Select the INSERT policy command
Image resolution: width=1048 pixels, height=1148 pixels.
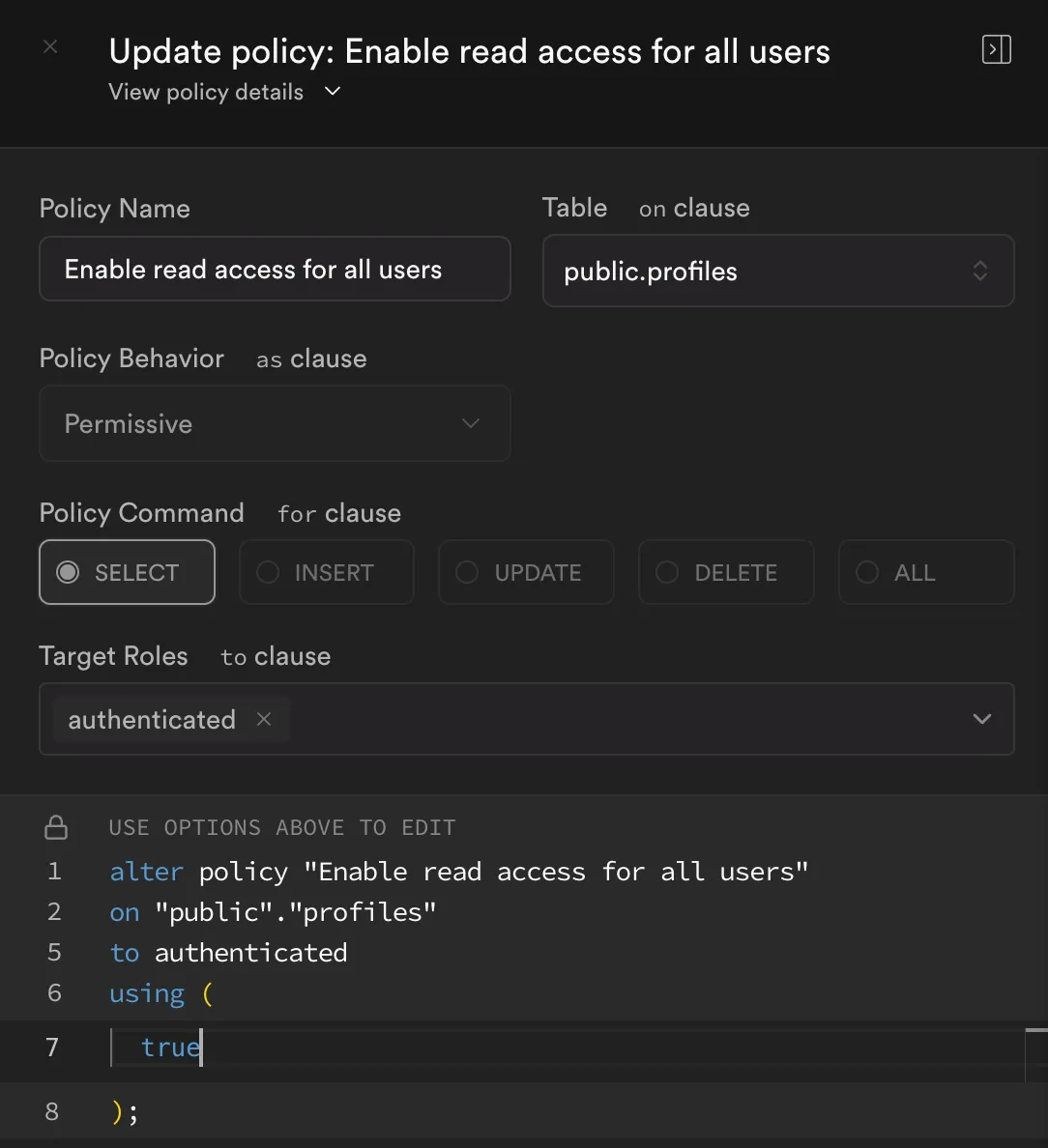[327, 572]
